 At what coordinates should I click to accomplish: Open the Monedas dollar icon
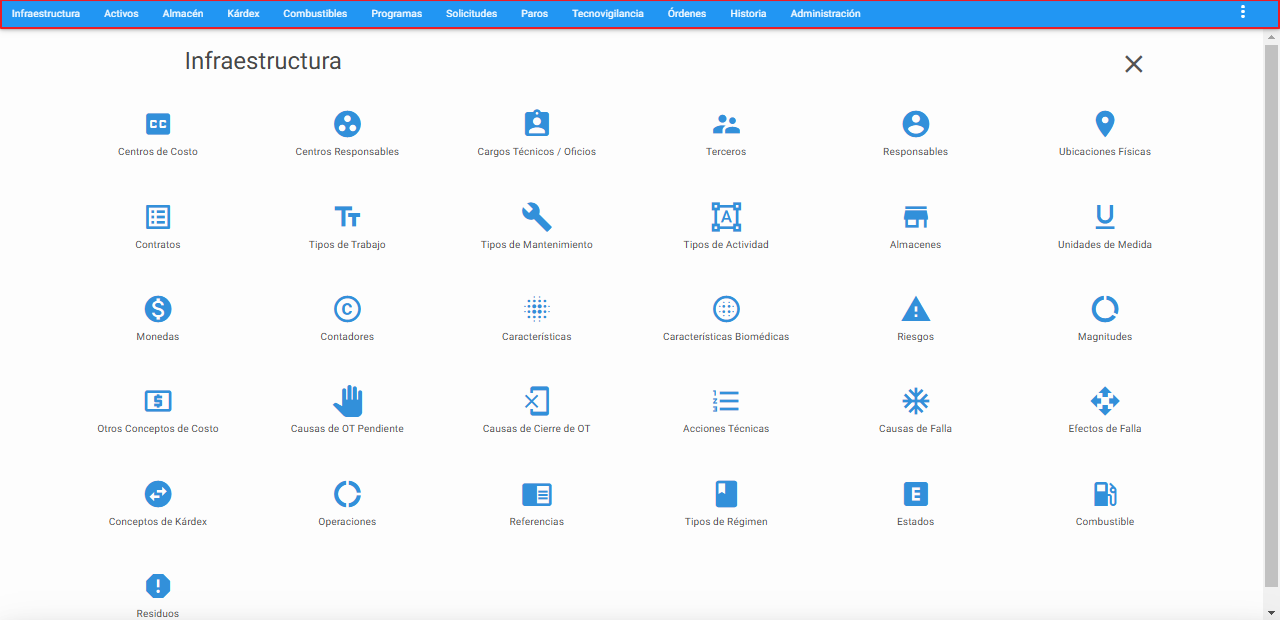coord(158,309)
